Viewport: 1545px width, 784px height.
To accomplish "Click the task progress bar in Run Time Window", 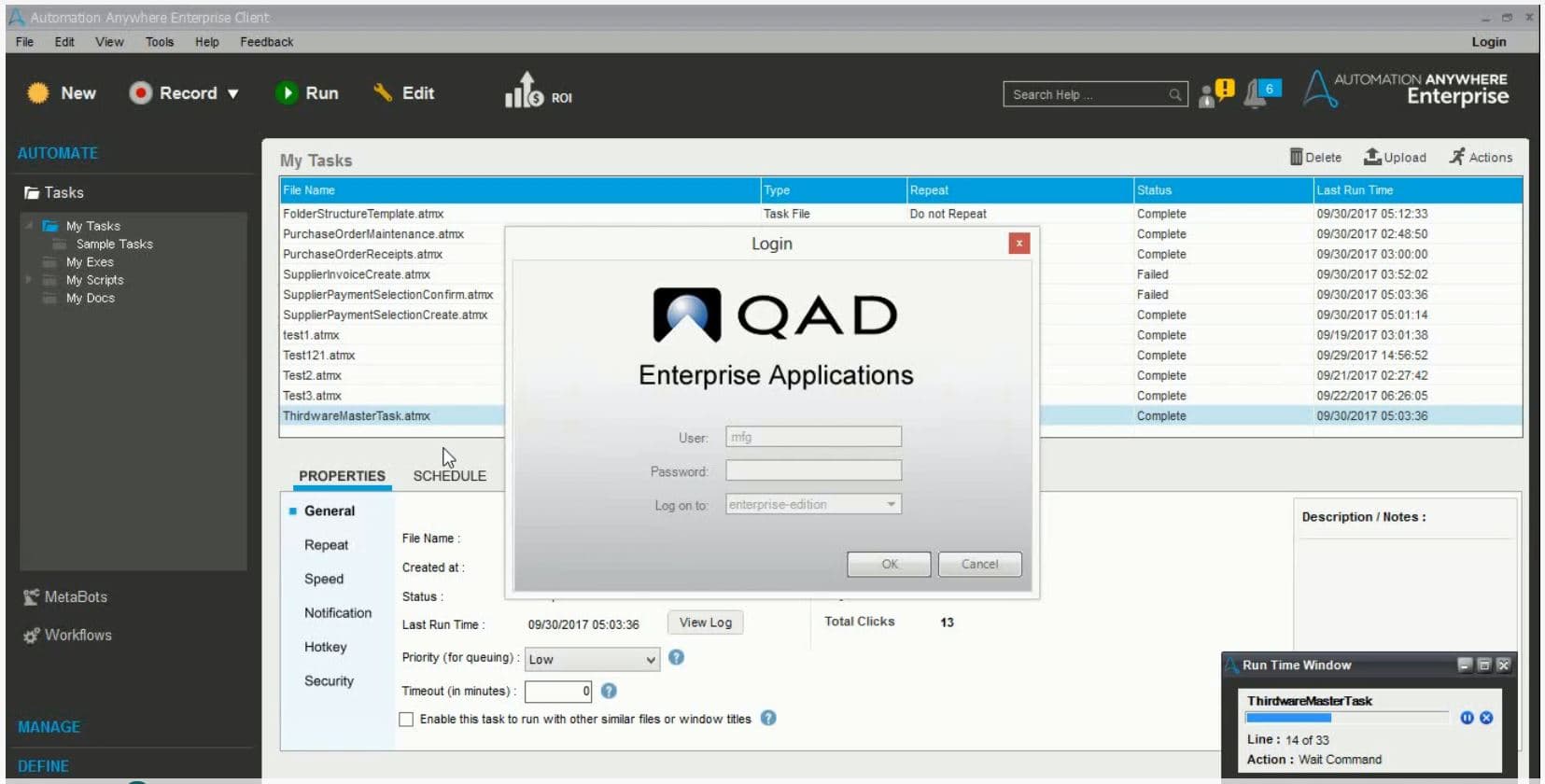I will pyautogui.click(x=1348, y=718).
